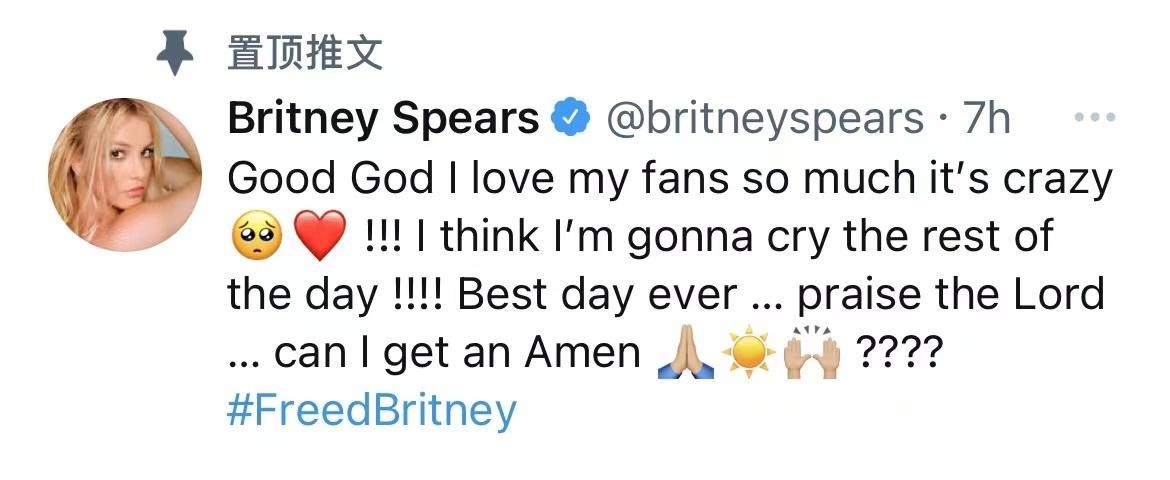
Task: Click the folded hands prayer emoji
Action: click(685, 354)
